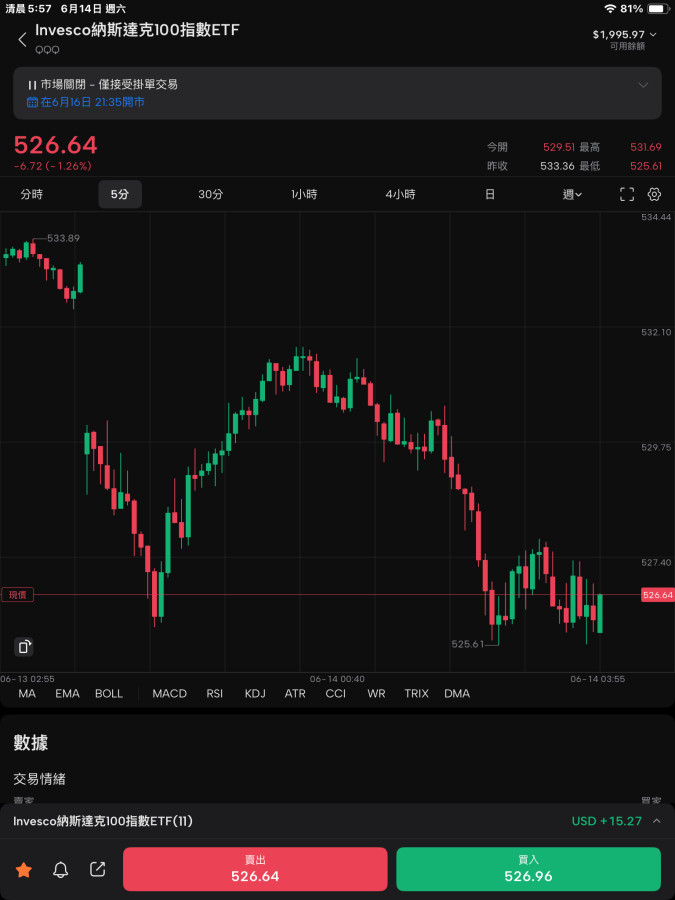Tap the 在6月16日 21:35開市 link
This screenshot has height=900, width=675.
[x=92, y=103]
